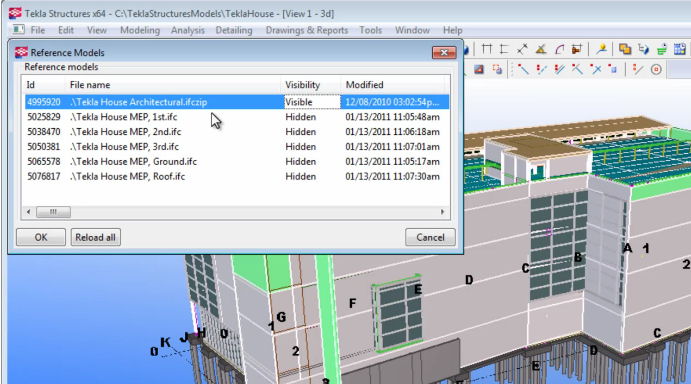The width and height of the screenshot is (691, 384).
Task: Select Tekla House MEP, 2nd.ifc row
Action: 236,132
